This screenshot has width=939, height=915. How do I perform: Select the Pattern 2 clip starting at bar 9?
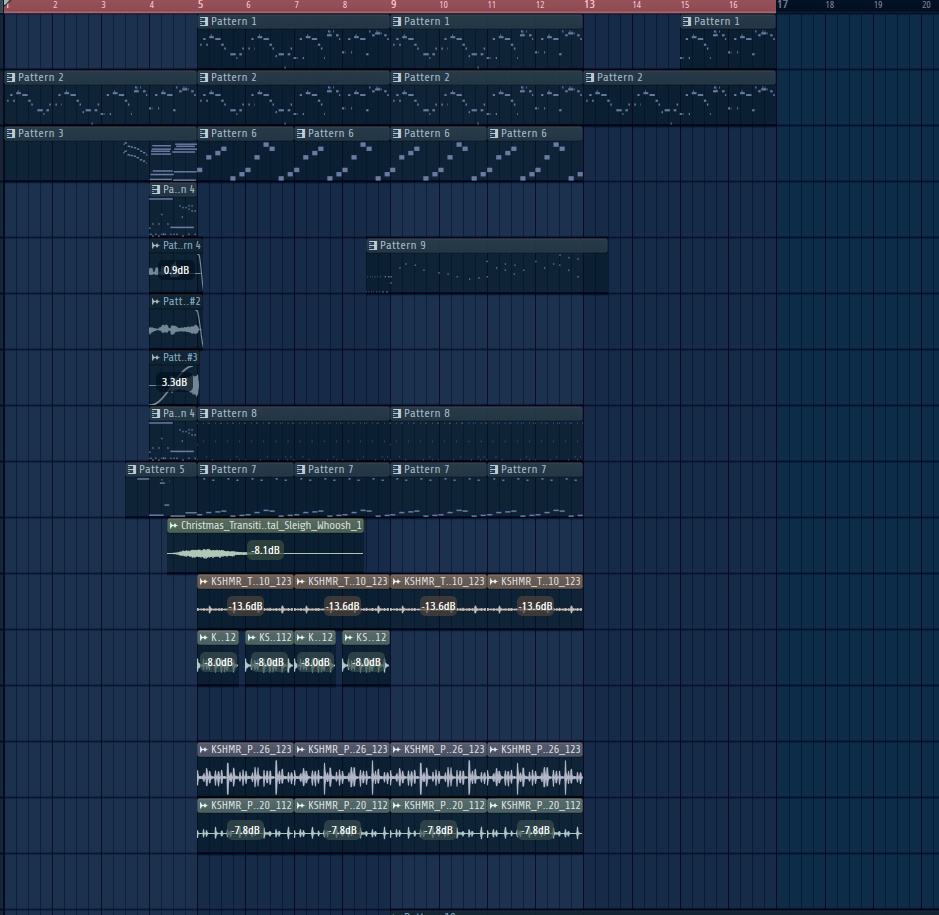pyautogui.click(x=486, y=98)
